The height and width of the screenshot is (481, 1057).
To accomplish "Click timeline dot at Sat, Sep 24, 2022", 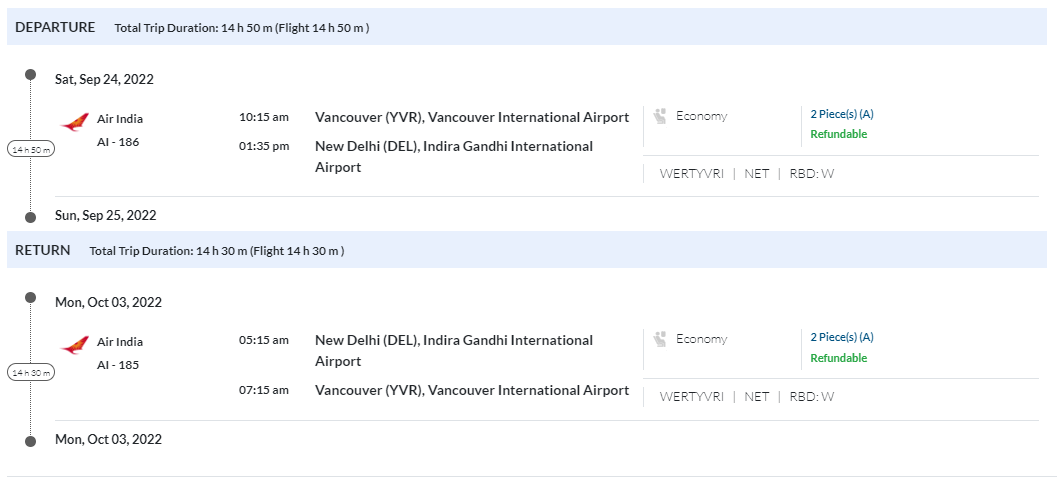I will [31, 76].
